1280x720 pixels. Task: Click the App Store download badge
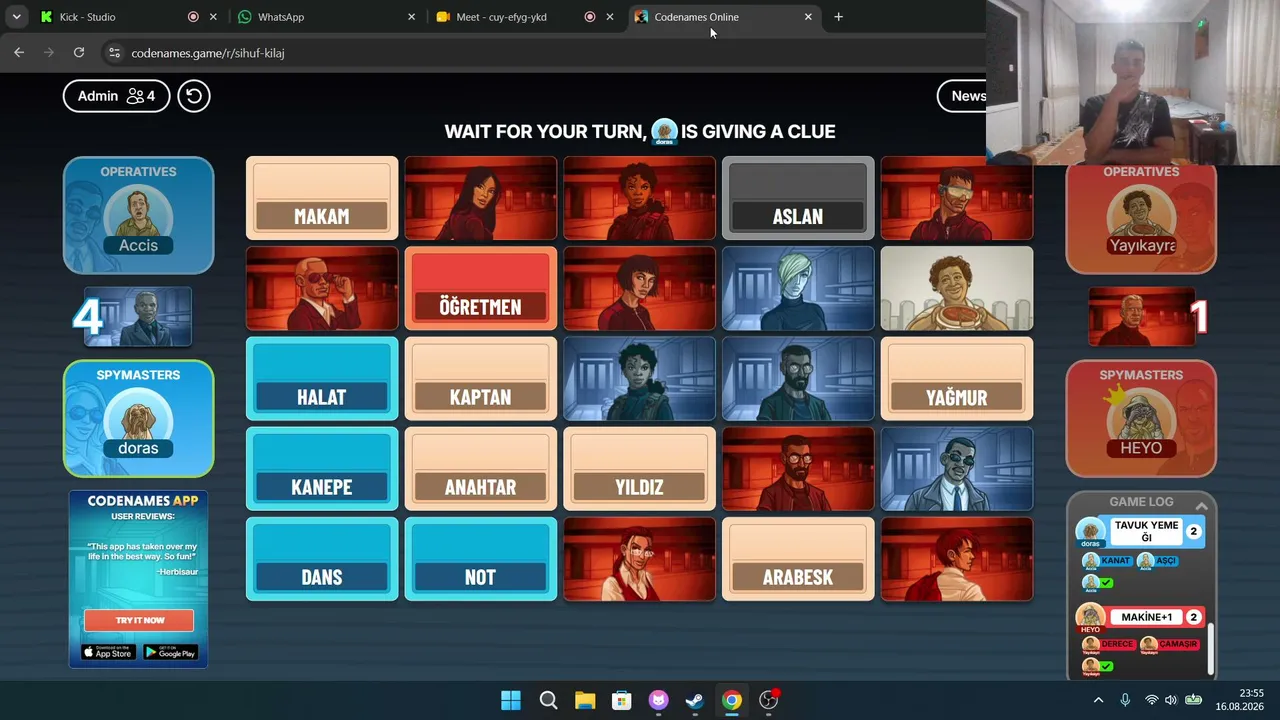coord(108,652)
